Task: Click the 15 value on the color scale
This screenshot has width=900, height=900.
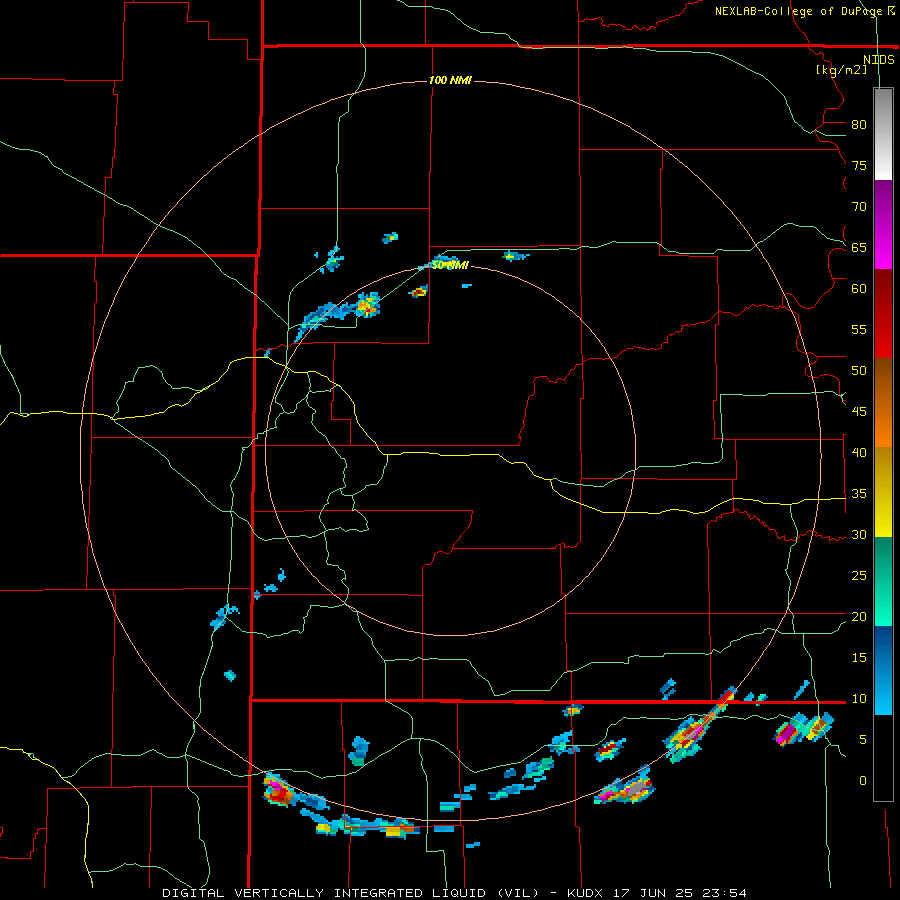Action: pos(859,658)
